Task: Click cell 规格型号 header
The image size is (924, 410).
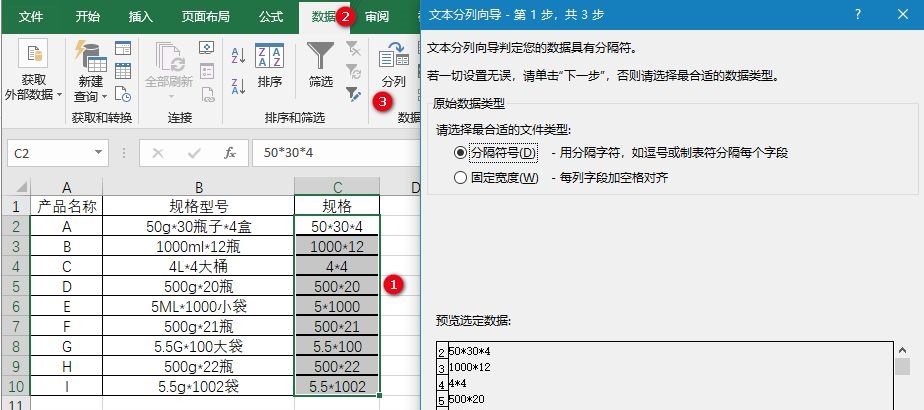Action: [x=199, y=206]
